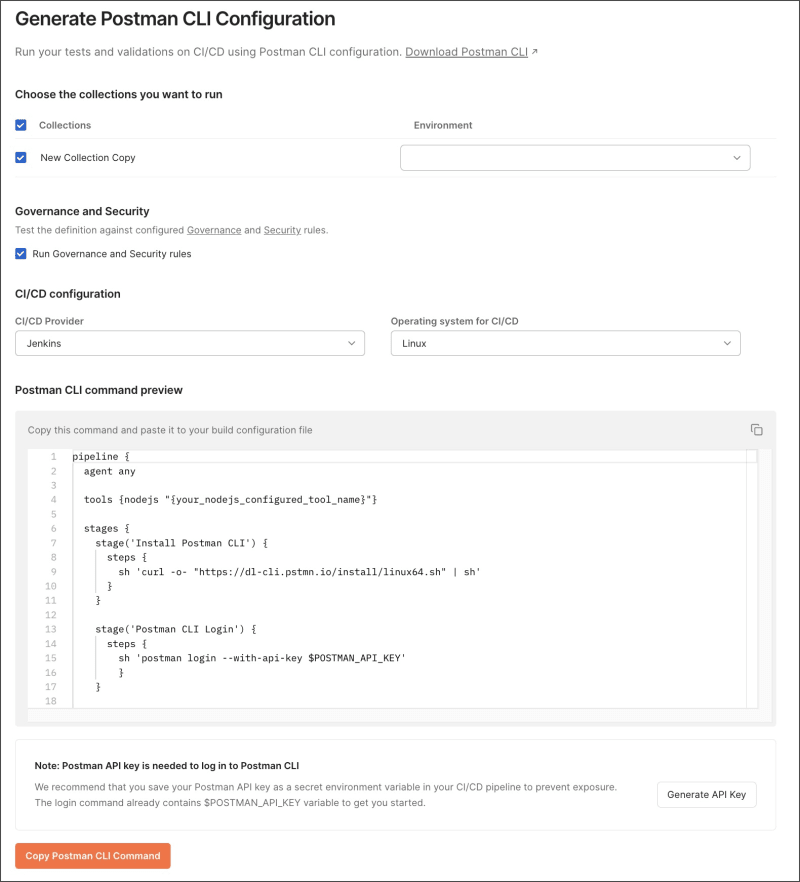Click the stage('Install Postman CLI') line
This screenshot has height=882, width=800.
click(x=182, y=543)
